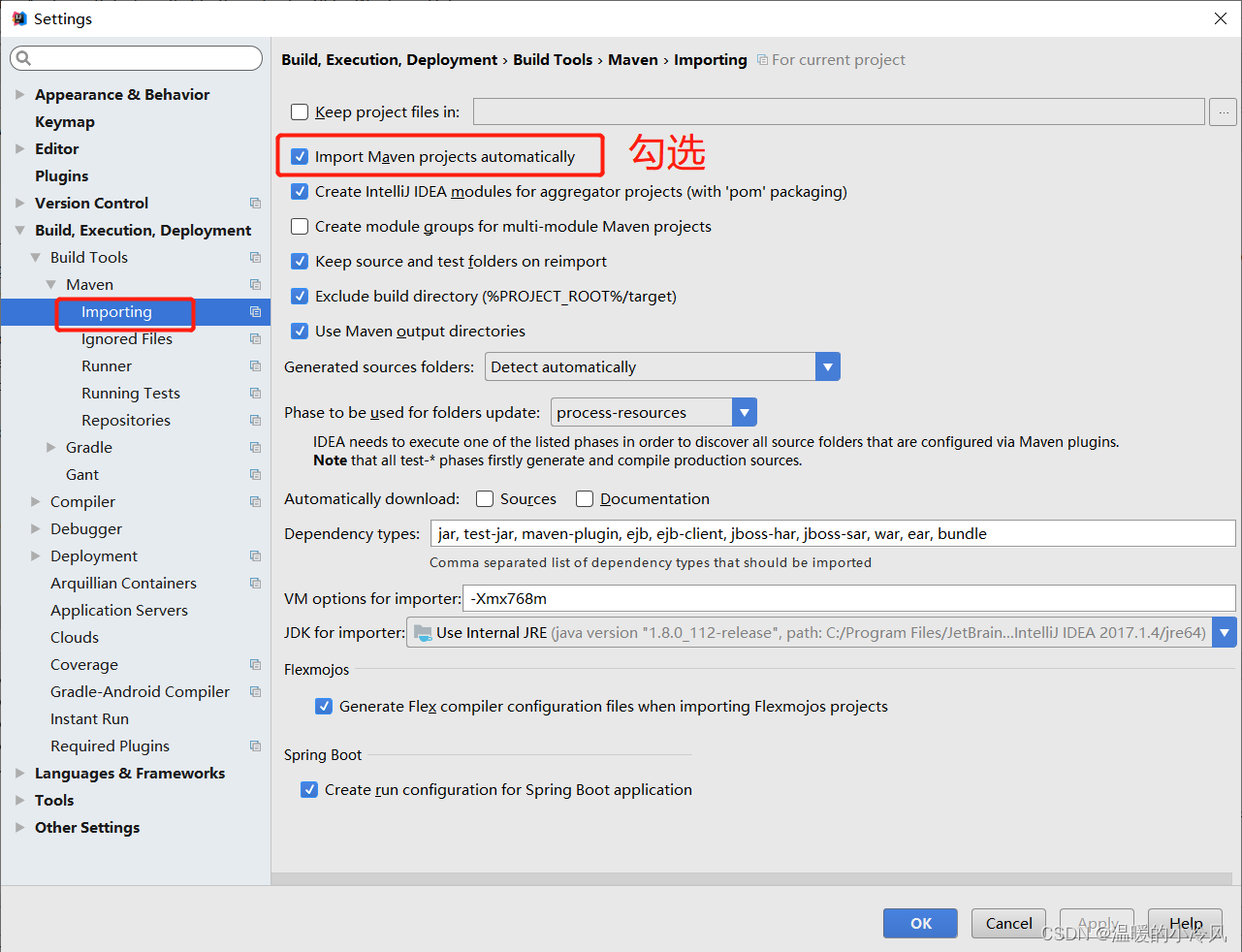This screenshot has height=952, width=1242.
Task: Collapse the Build Tools node
Action: [35, 257]
